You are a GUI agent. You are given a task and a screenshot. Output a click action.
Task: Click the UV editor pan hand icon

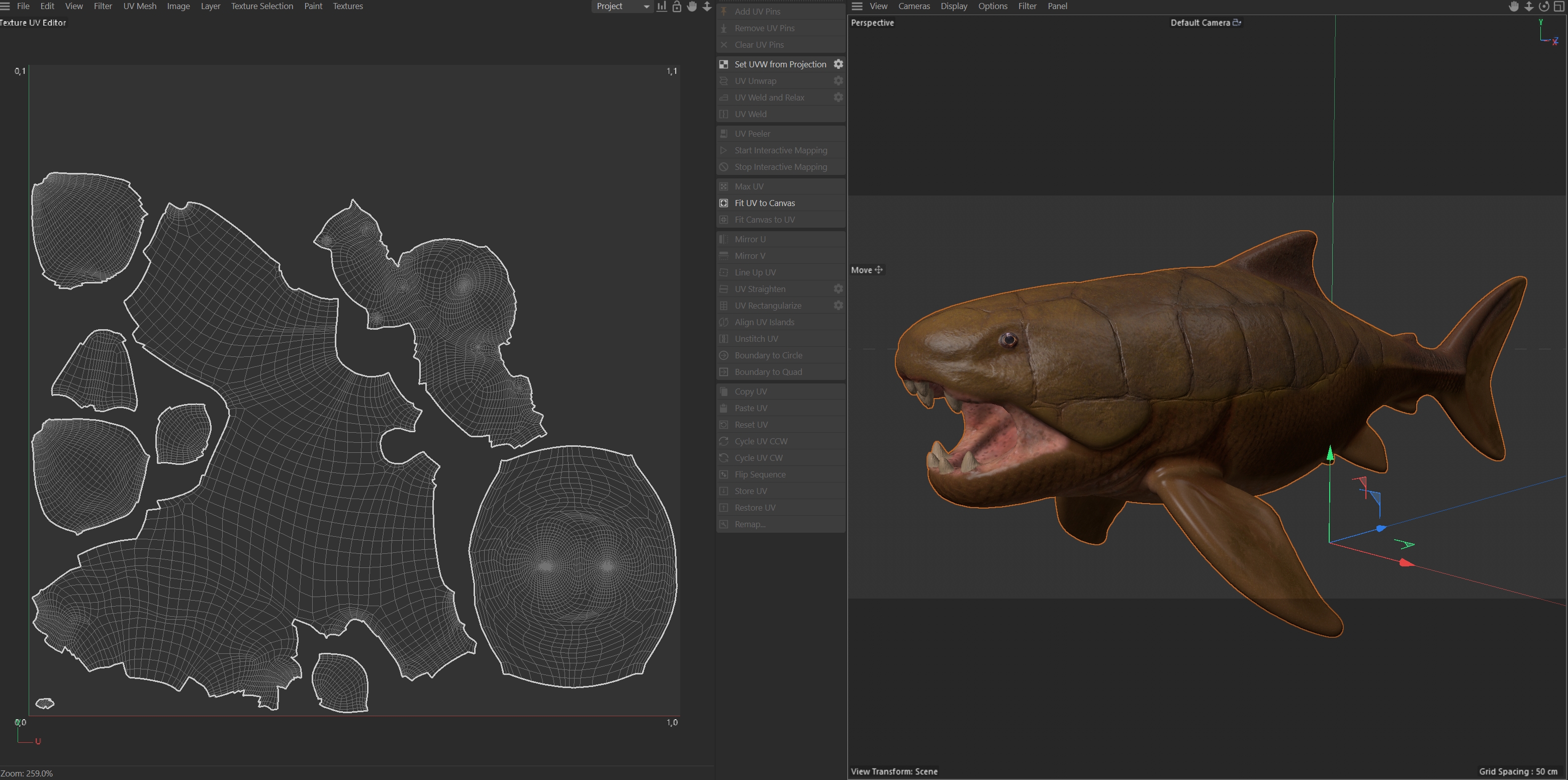point(691,7)
